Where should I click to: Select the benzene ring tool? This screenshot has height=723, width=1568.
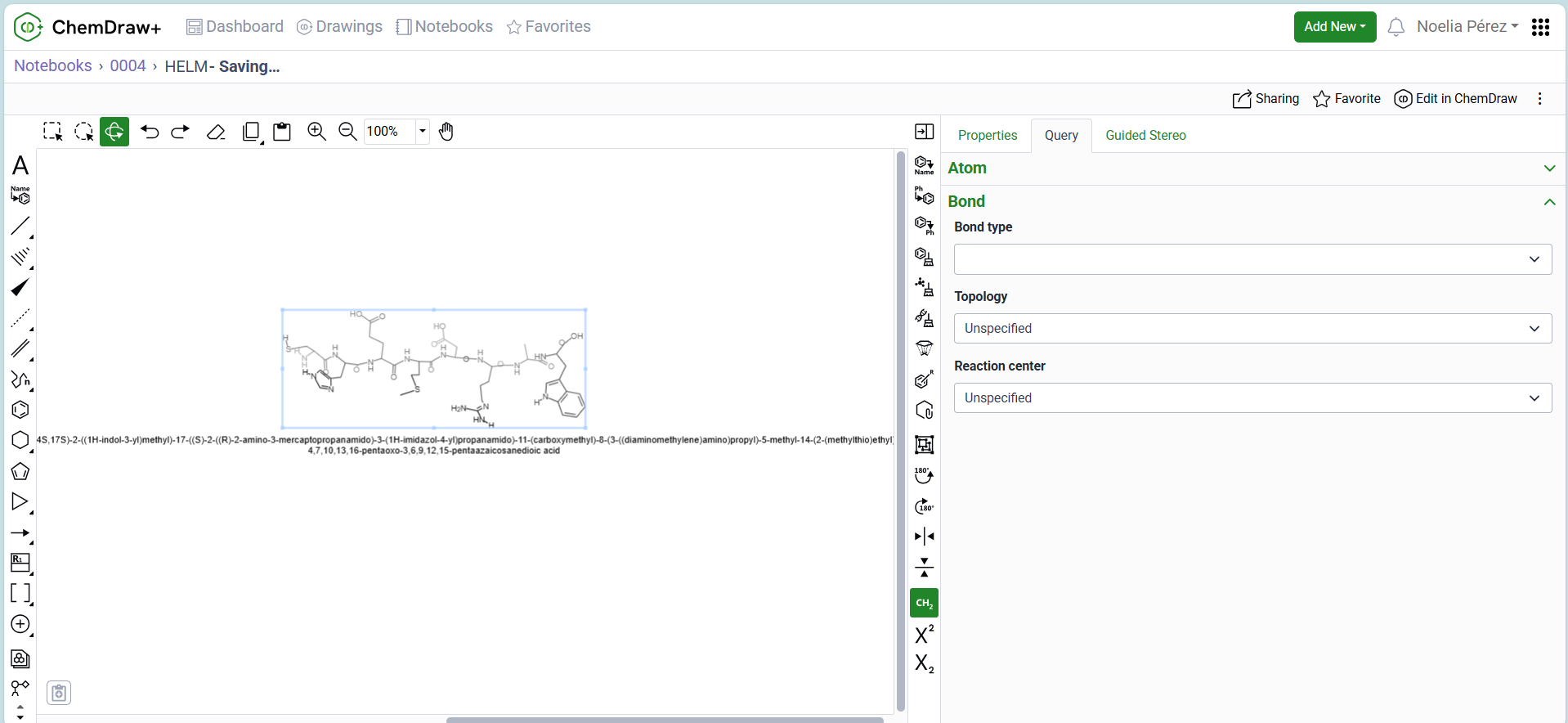tap(20, 410)
